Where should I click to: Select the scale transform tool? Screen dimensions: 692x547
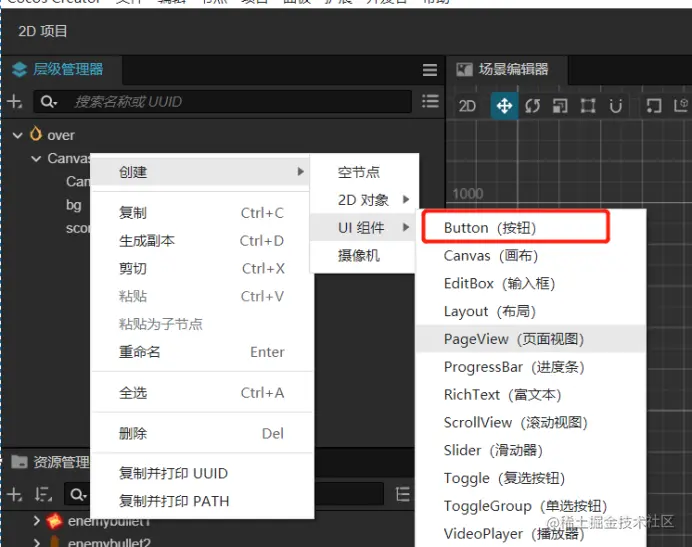560,106
